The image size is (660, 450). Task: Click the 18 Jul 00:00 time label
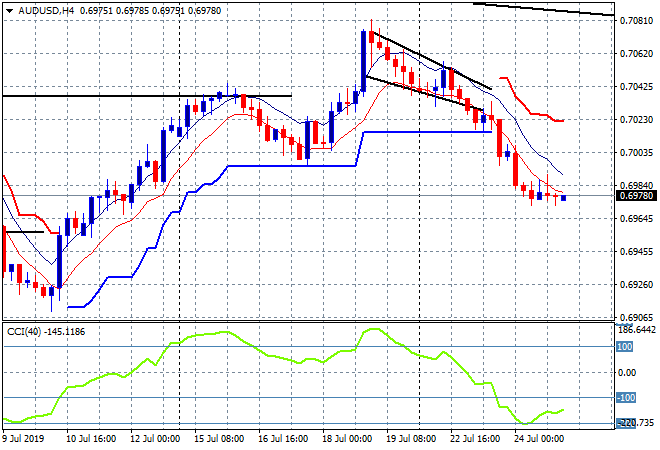click(347, 439)
